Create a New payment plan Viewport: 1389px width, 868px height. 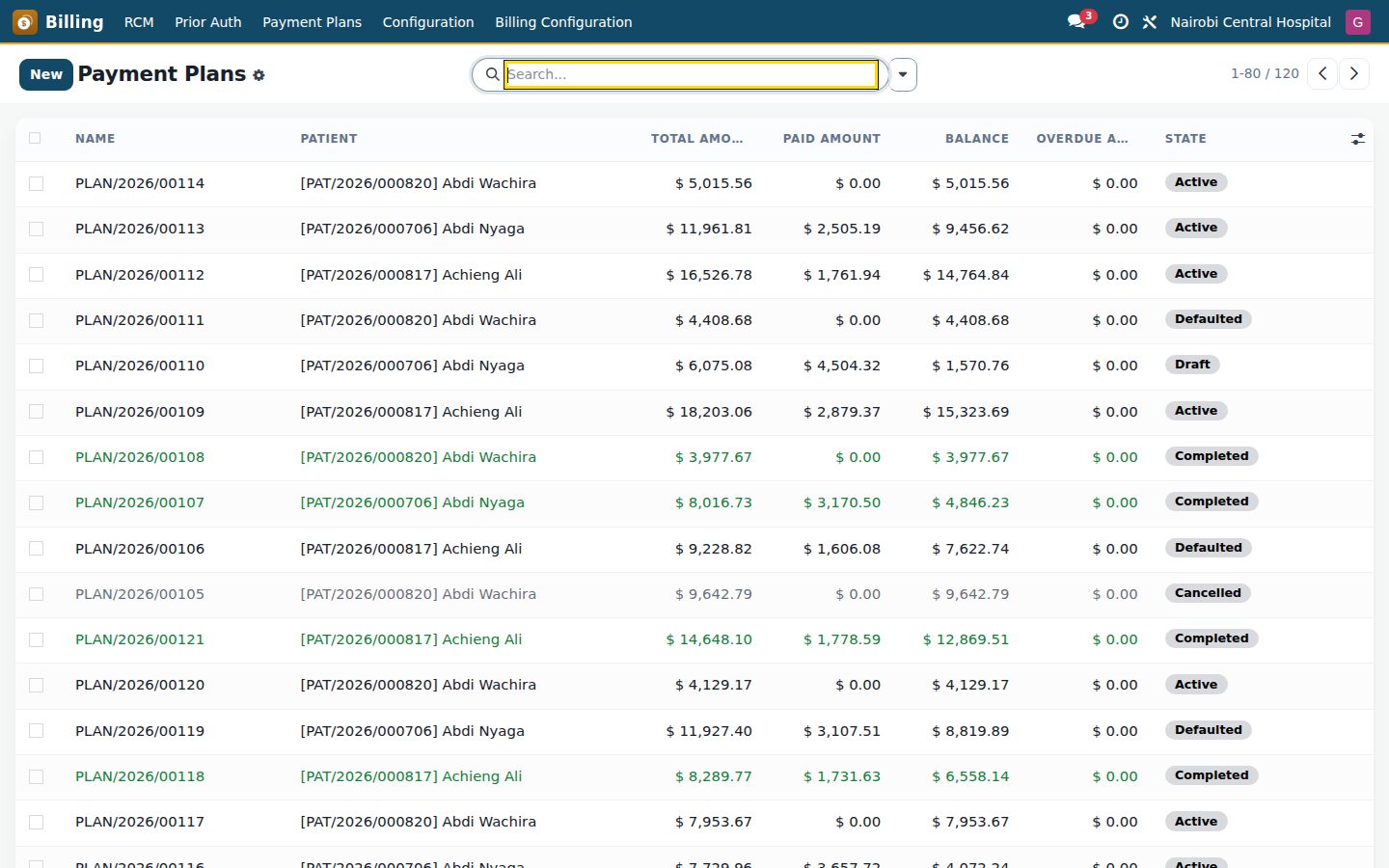[x=46, y=74]
